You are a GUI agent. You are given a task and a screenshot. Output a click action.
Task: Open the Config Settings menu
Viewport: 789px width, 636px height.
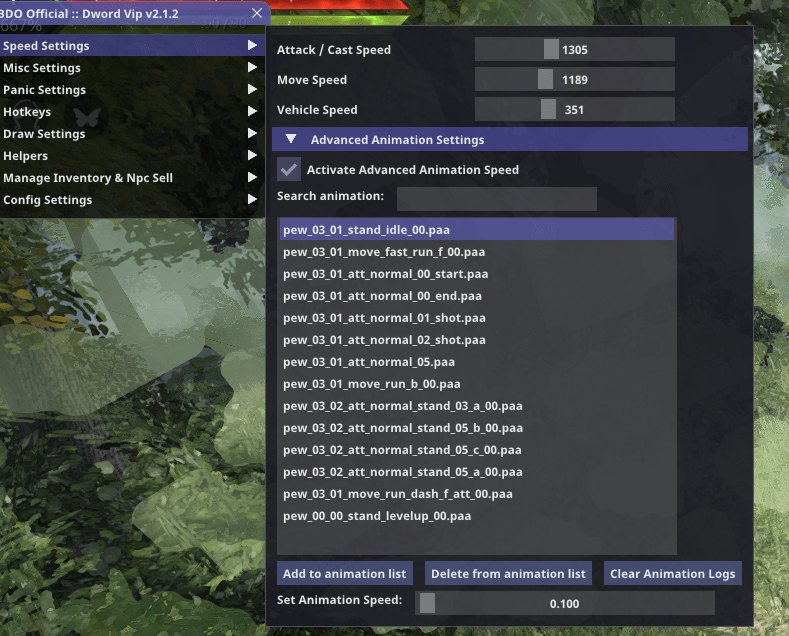pos(132,200)
